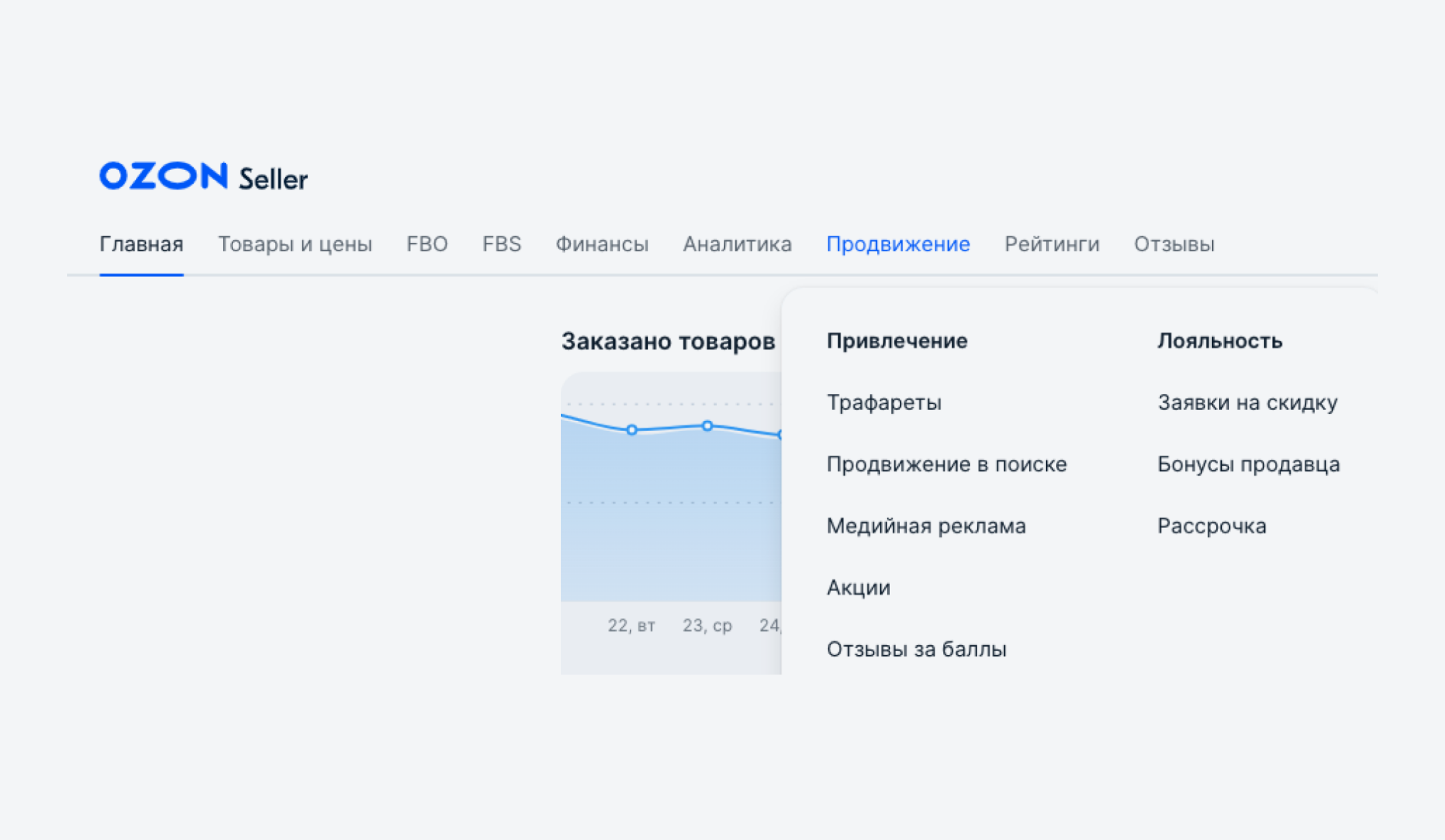This screenshot has width=1445, height=840.
Task: Open the FBO tab
Action: [x=427, y=244]
